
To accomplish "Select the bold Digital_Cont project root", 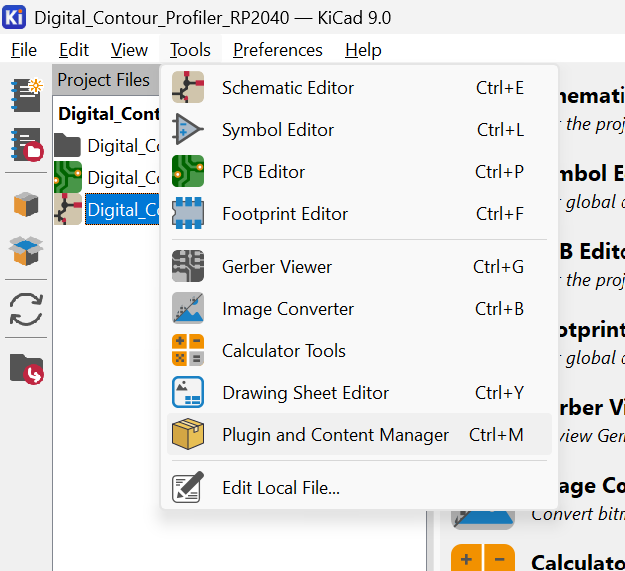I will click(108, 114).
